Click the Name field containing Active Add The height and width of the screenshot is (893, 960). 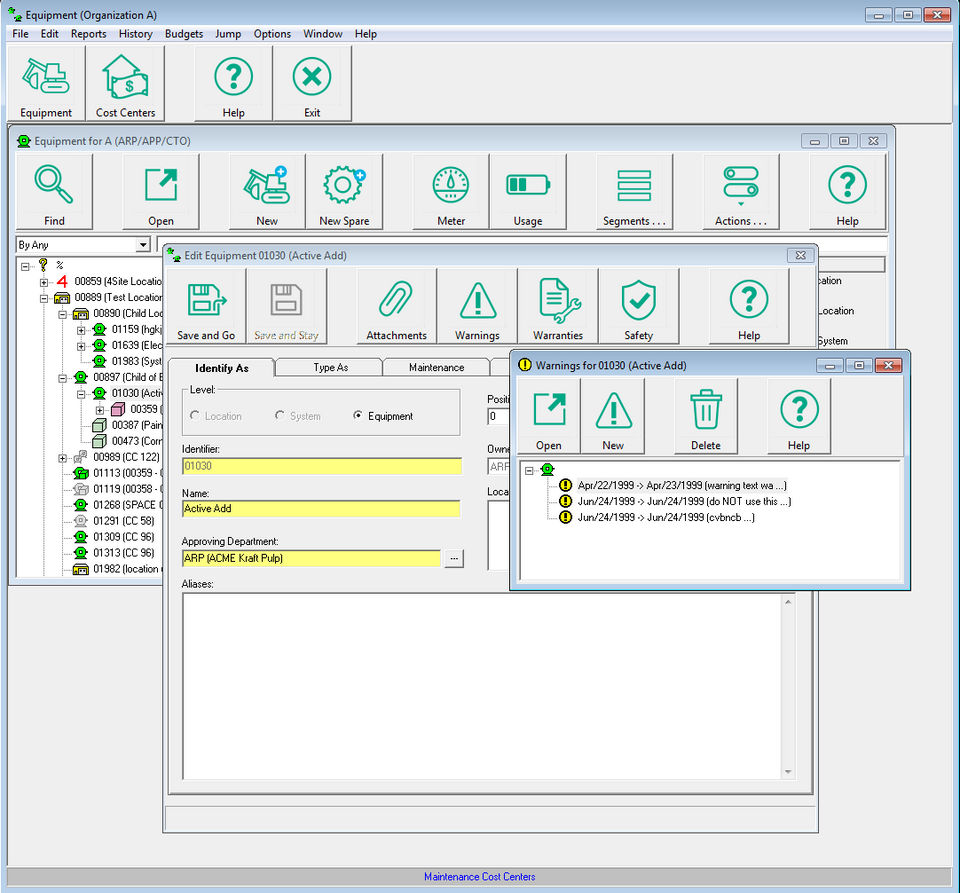pyautogui.click(x=321, y=509)
